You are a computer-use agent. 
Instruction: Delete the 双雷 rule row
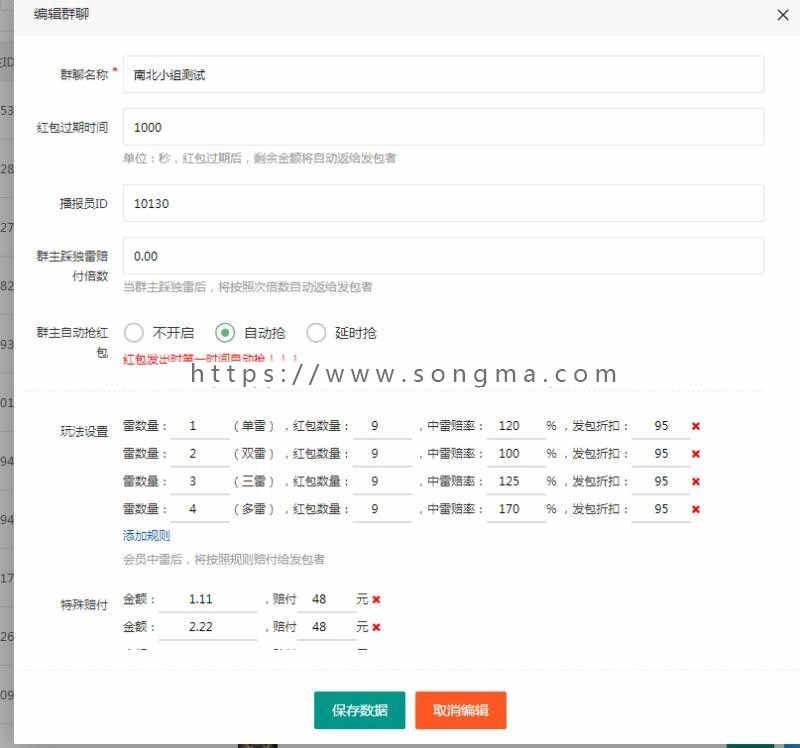coord(695,454)
